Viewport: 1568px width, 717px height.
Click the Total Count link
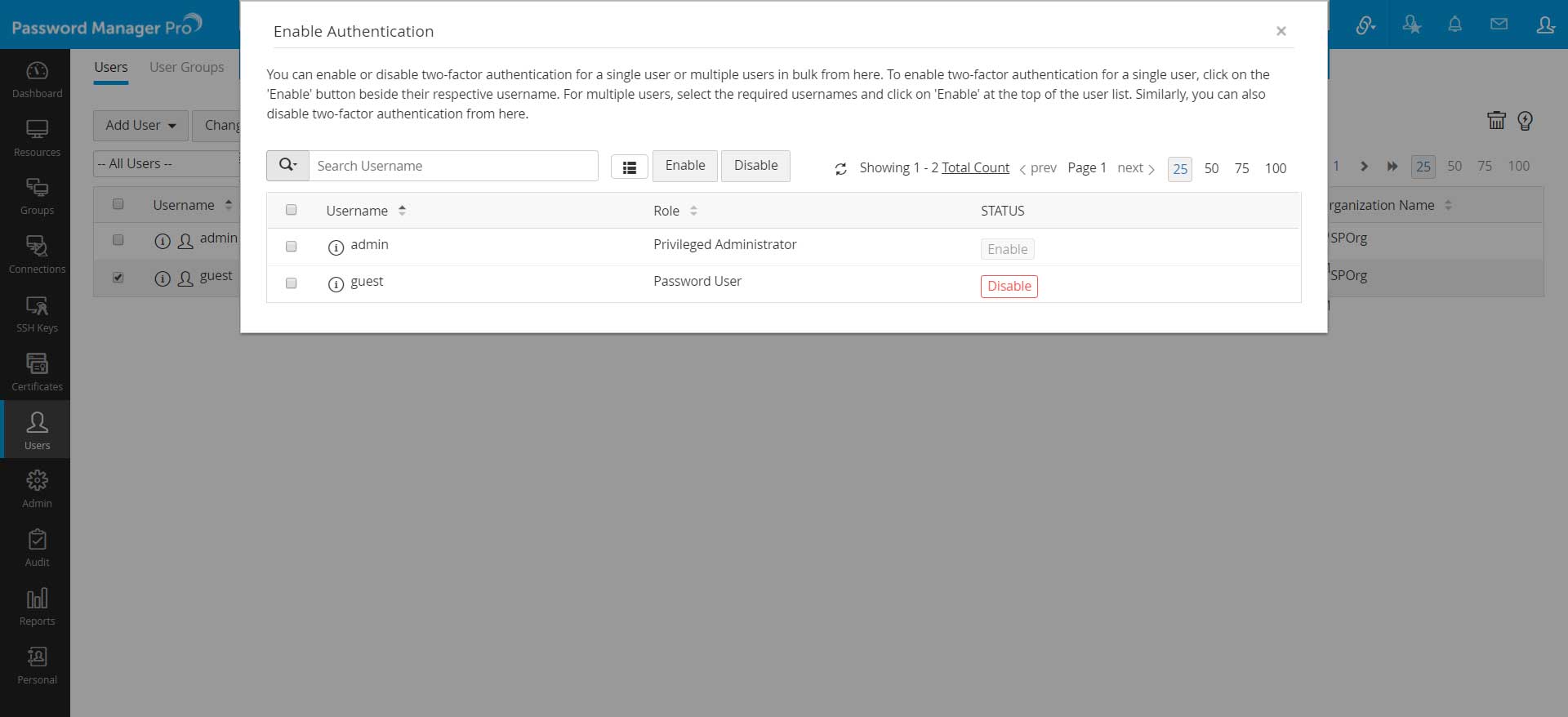pyautogui.click(x=975, y=167)
